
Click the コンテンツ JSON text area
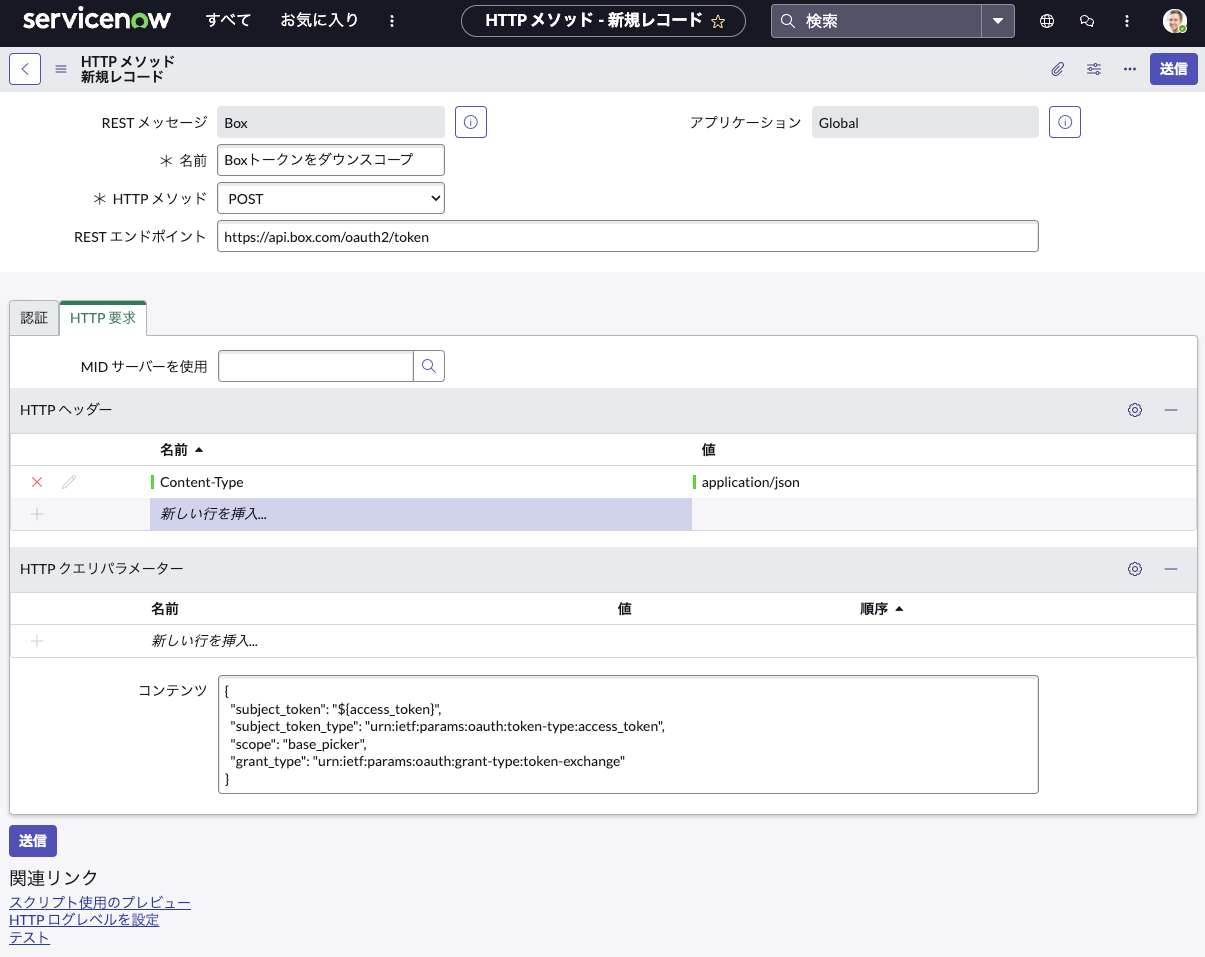click(x=628, y=735)
